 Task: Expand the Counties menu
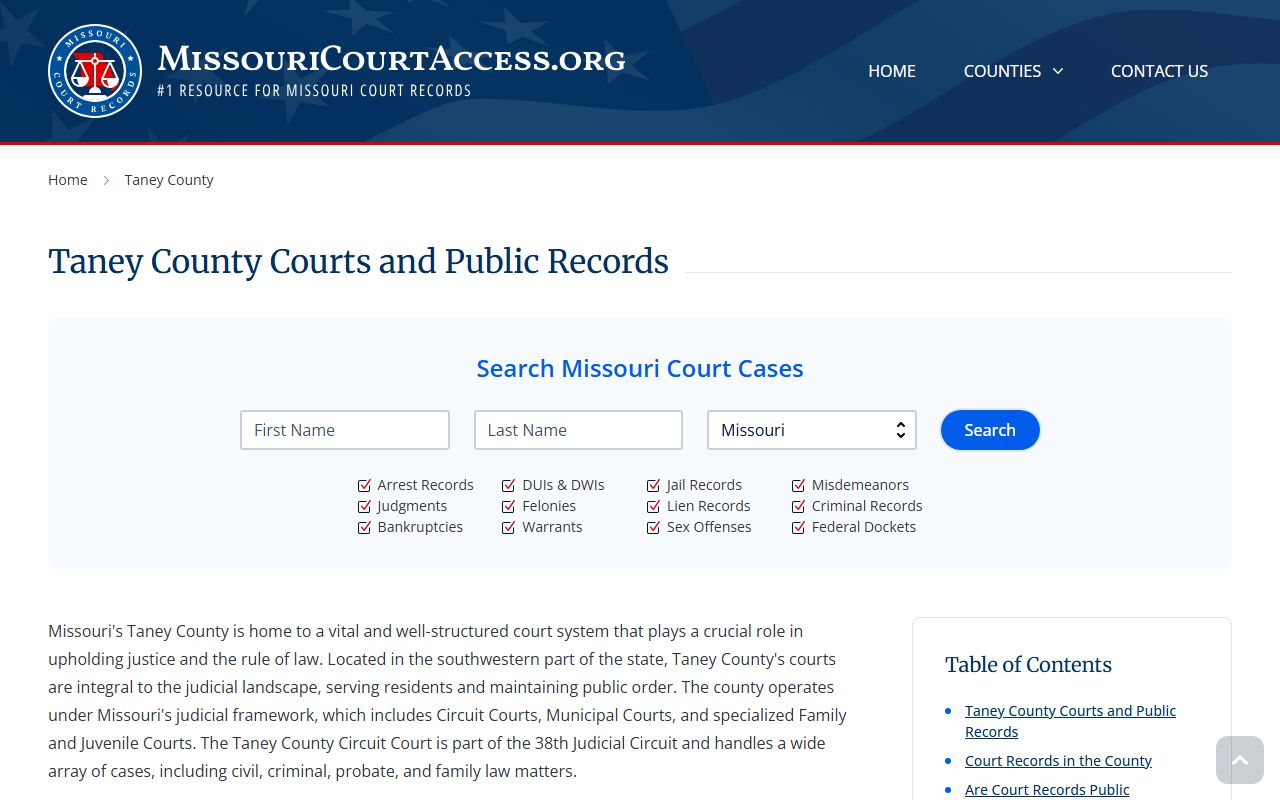click(1013, 71)
